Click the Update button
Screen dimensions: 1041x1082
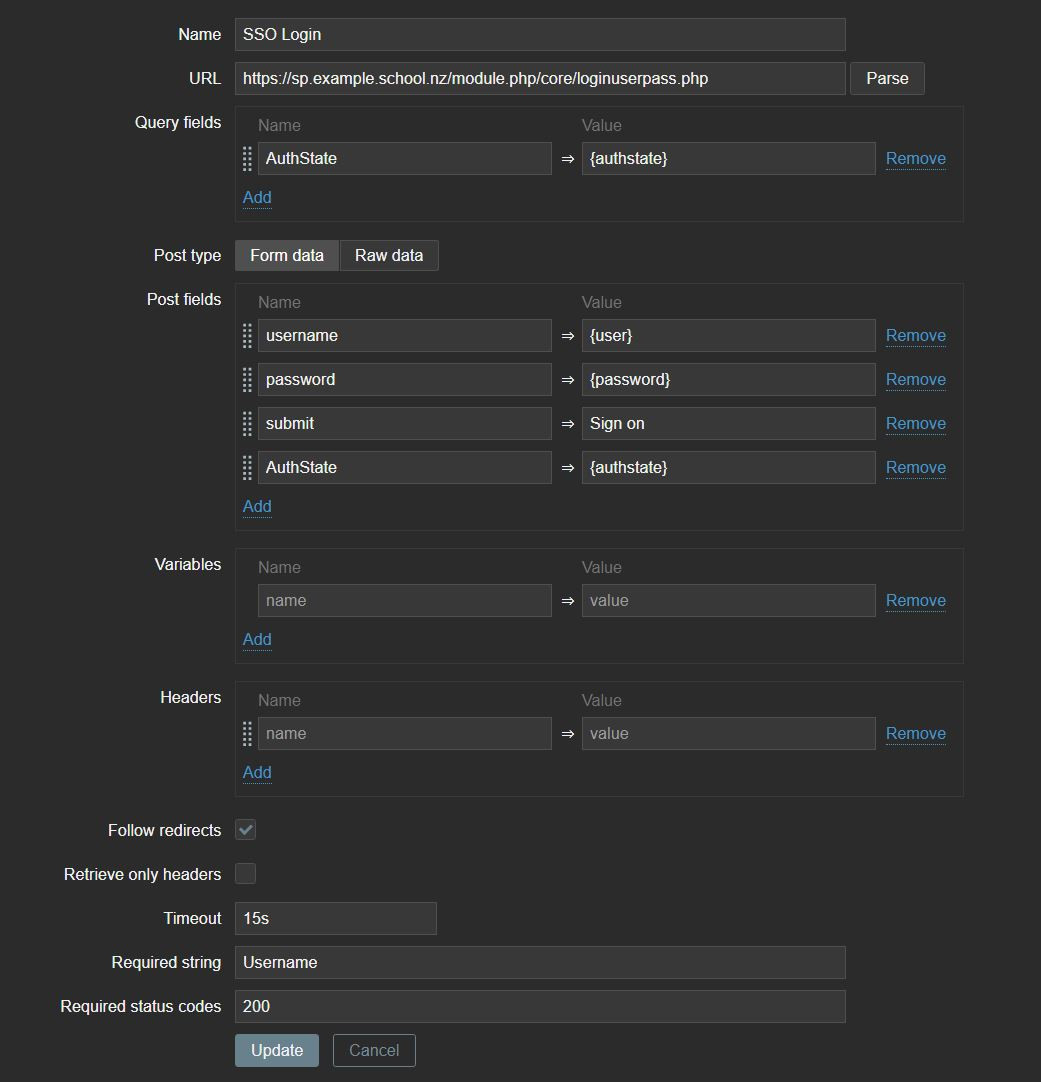click(277, 1050)
